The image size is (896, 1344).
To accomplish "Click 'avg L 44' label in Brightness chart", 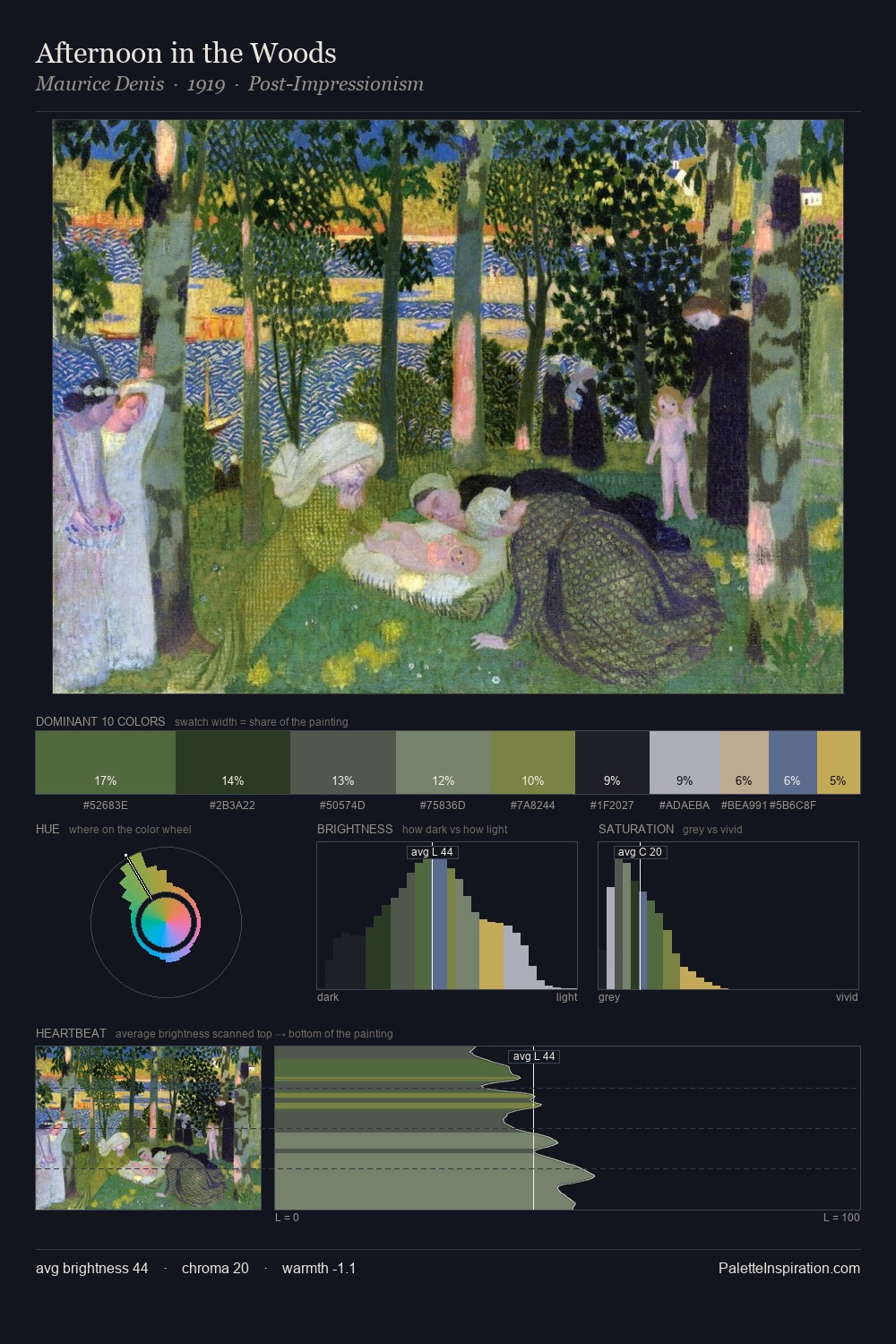I will (x=432, y=852).
